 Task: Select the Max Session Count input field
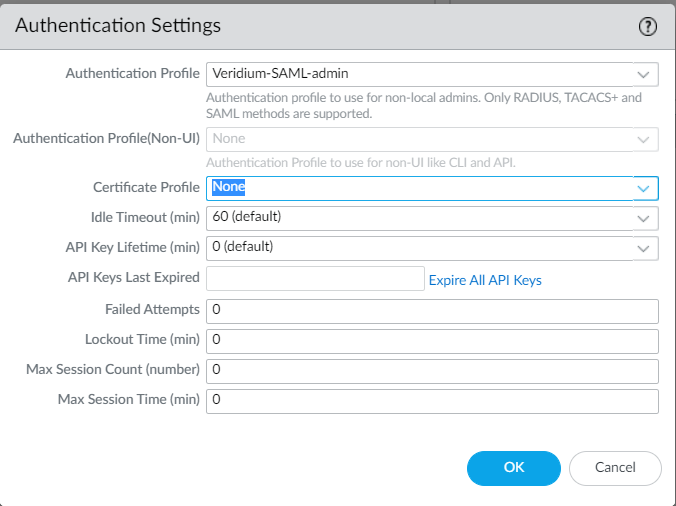pyautogui.click(x=432, y=371)
